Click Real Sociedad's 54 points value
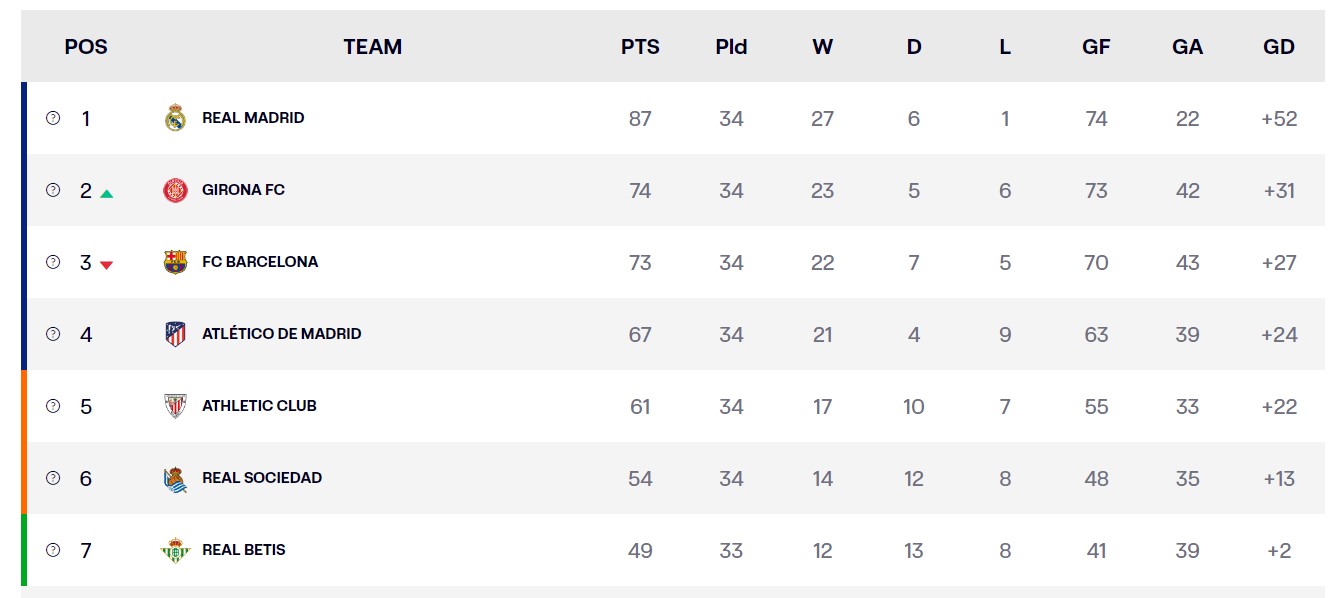Viewport: 1339px width, 598px height. click(640, 479)
